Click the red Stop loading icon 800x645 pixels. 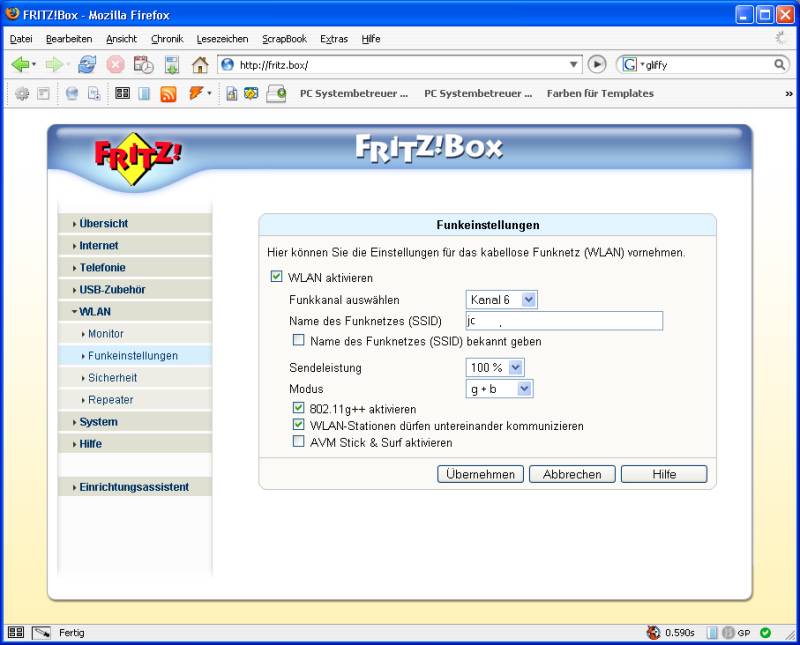point(115,65)
